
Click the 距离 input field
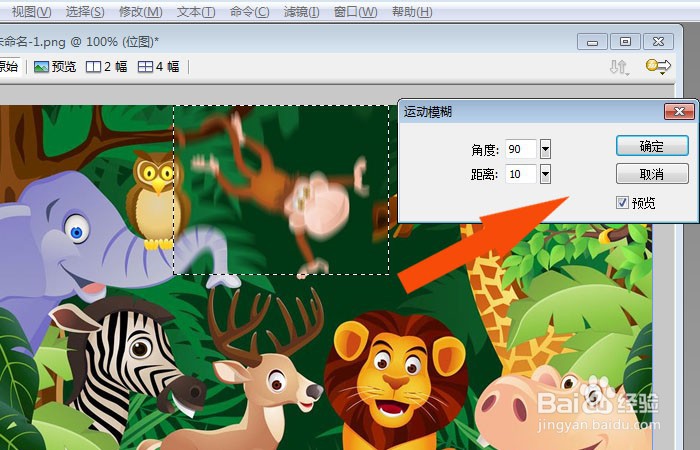521,174
